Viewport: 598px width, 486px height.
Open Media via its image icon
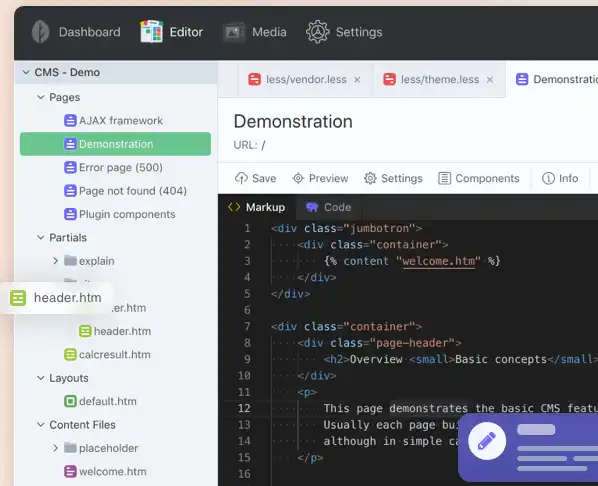pos(233,32)
